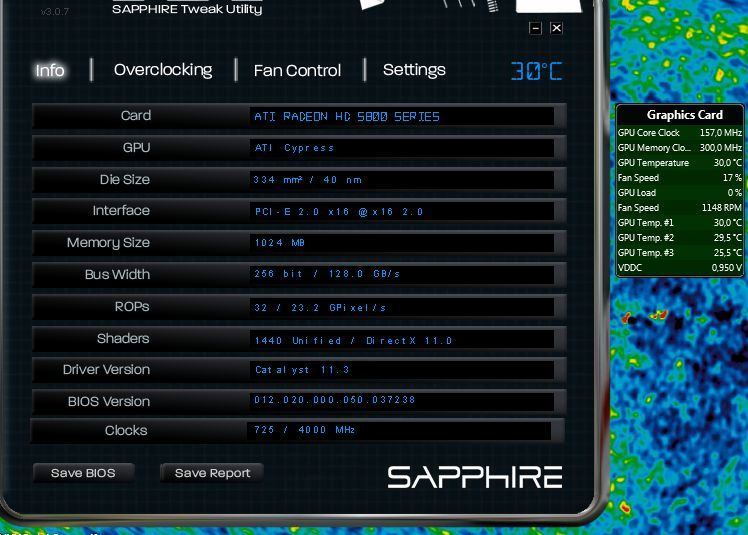This screenshot has height=535, width=748.
Task: Click the 1440 Unified / DirectX 11.0 value
Action: tap(353, 340)
